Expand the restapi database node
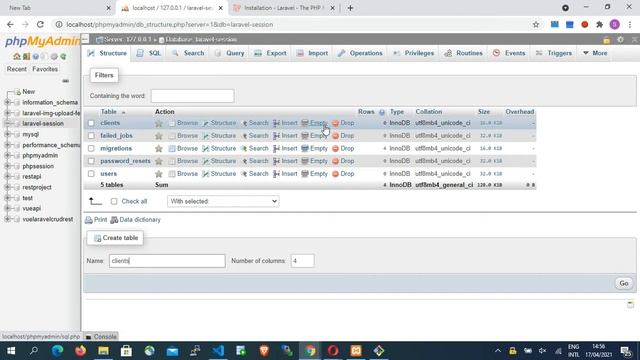 (x=7, y=176)
